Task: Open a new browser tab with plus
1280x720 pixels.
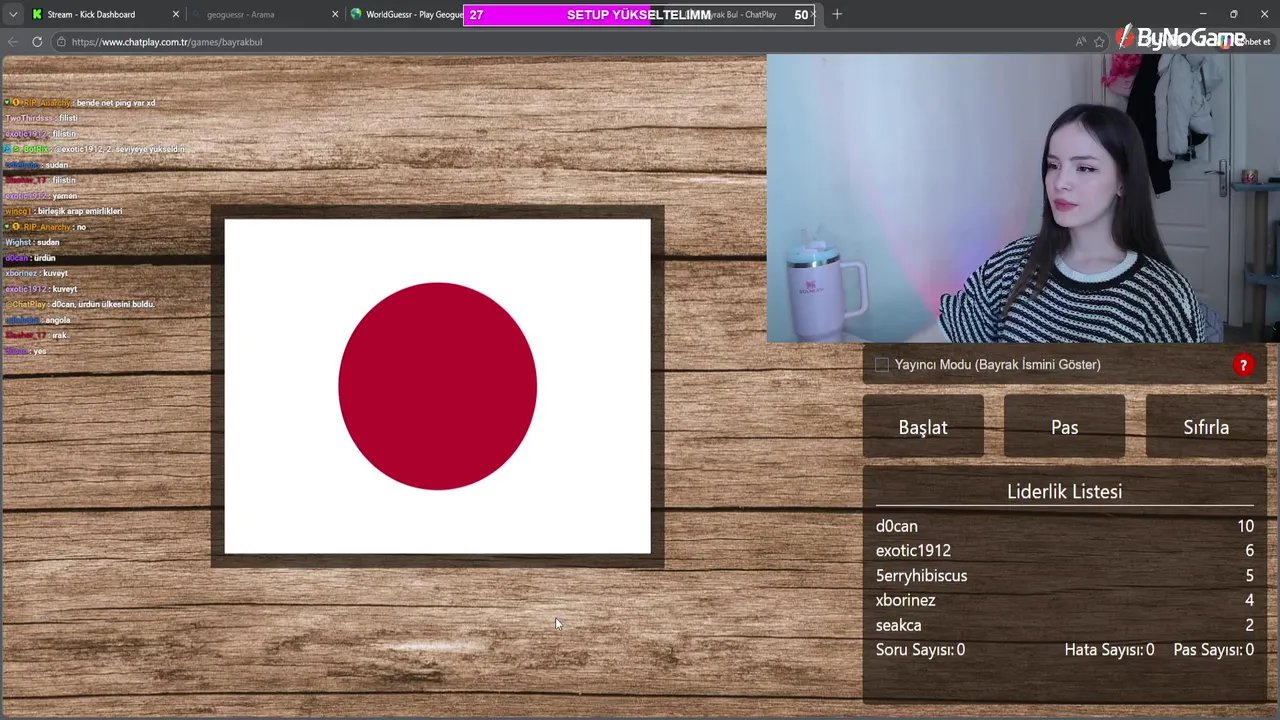Action: (x=837, y=14)
